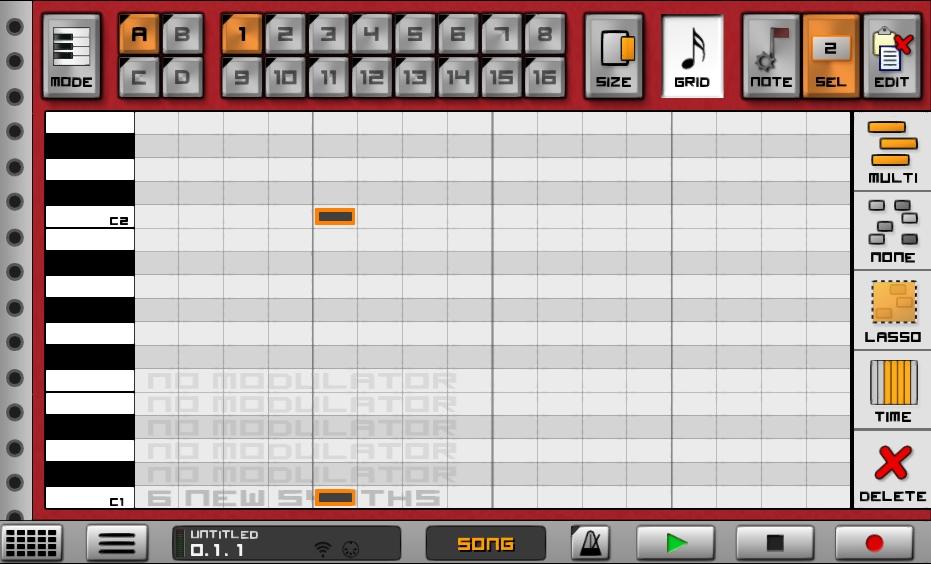931x564 pixels.
Task: Start playback with the play button
Action: tap(676, 542)
